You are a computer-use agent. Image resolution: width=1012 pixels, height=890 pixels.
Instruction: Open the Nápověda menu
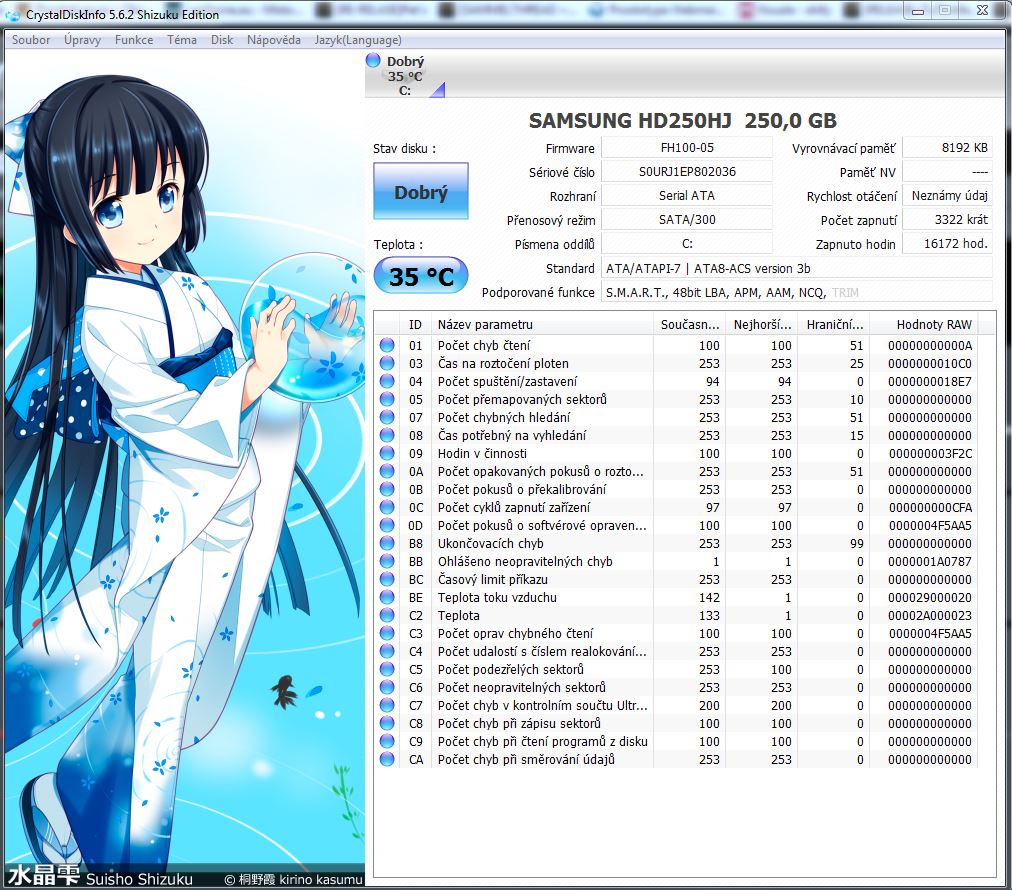click(274, 40)
